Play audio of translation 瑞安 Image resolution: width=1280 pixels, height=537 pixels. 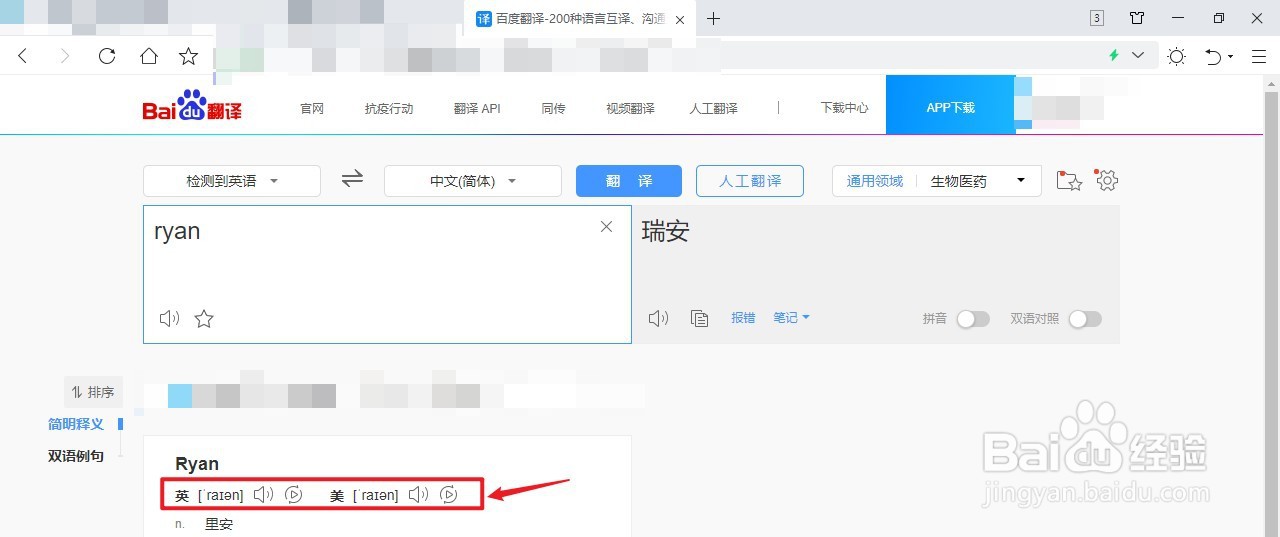pyautogui.click(x=658, y=318)
